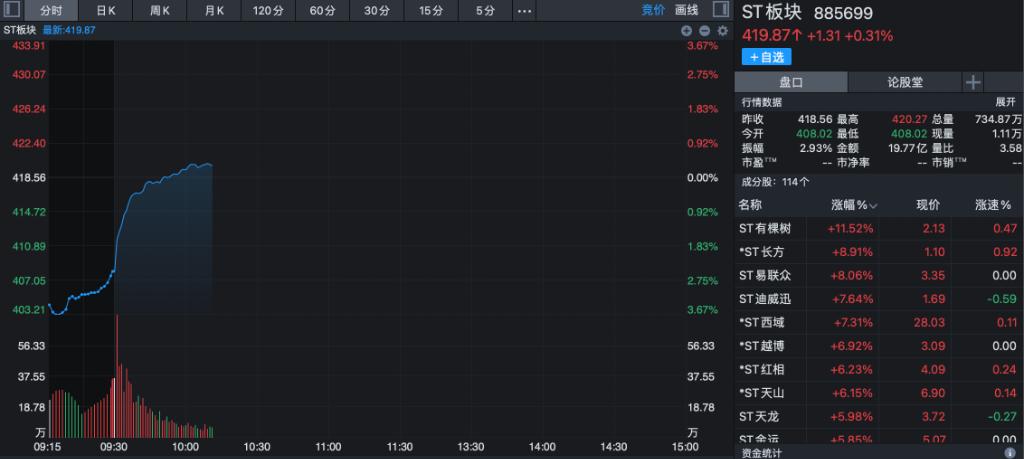This screenshot has width=1024, height=459.
Task: Click the 28.03 price of *ST西域
Action: (930, 323)
